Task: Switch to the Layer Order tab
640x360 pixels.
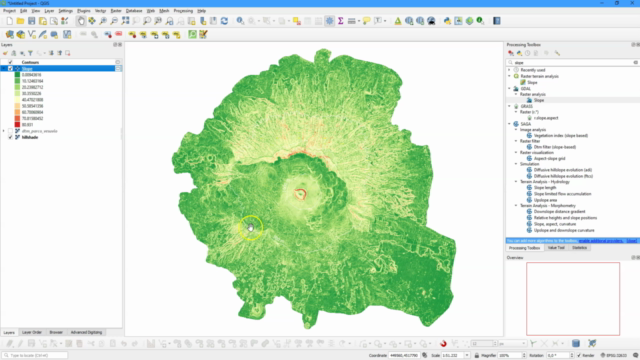Action: 31,332
